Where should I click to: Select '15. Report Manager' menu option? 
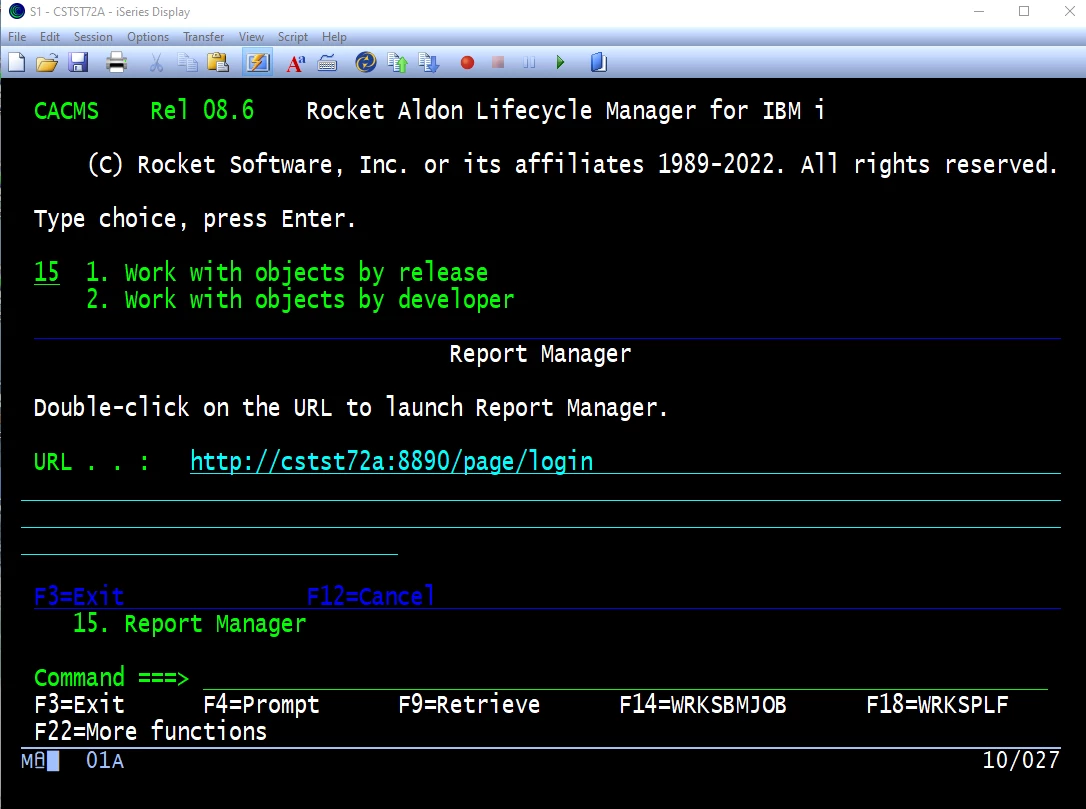189,623
